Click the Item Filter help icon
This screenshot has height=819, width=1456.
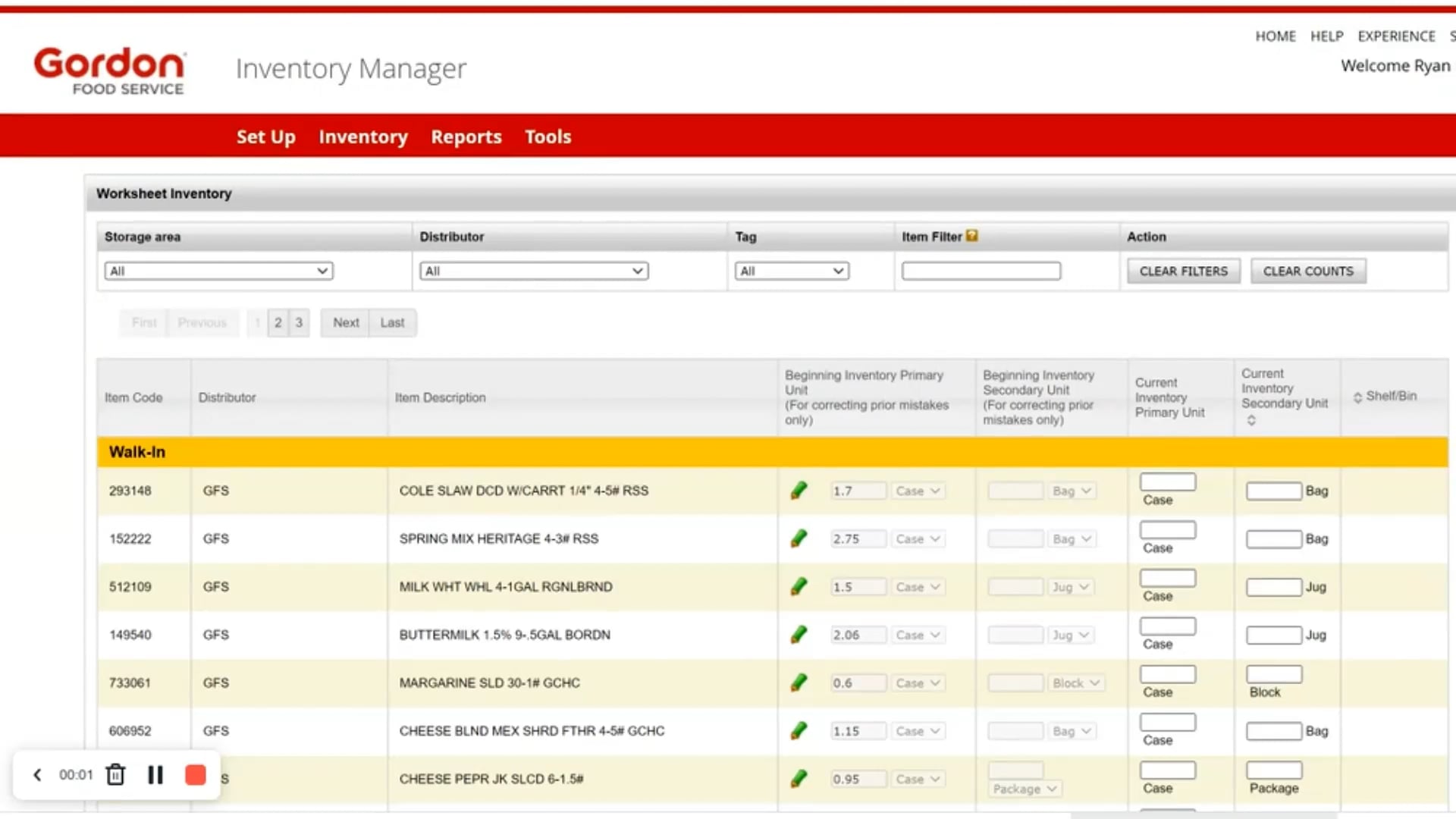pos(972,236)
